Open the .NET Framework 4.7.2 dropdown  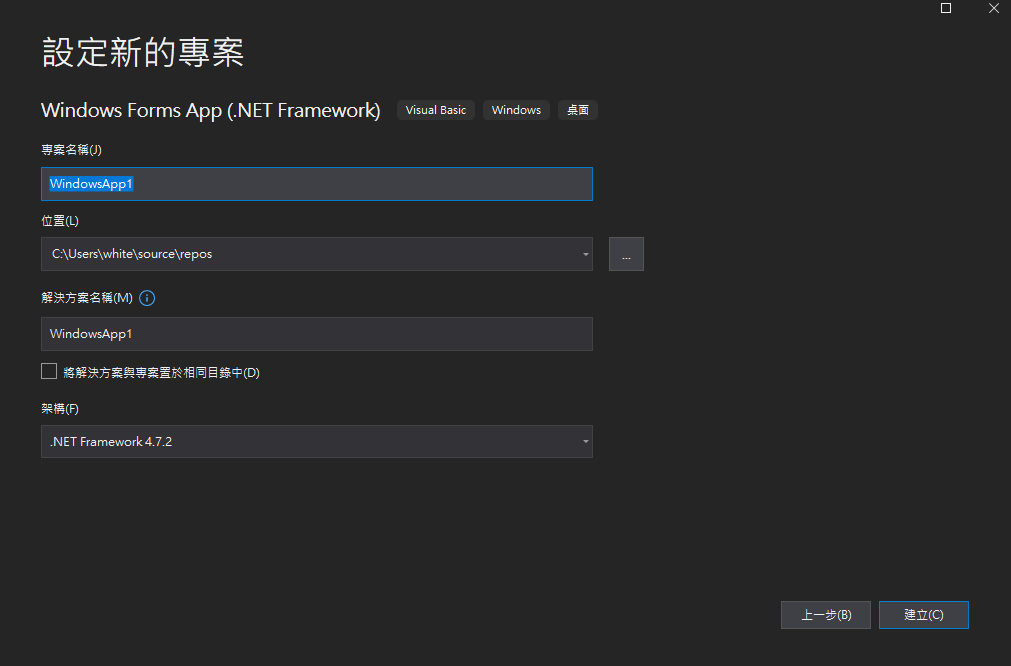[x=317, y=442]
